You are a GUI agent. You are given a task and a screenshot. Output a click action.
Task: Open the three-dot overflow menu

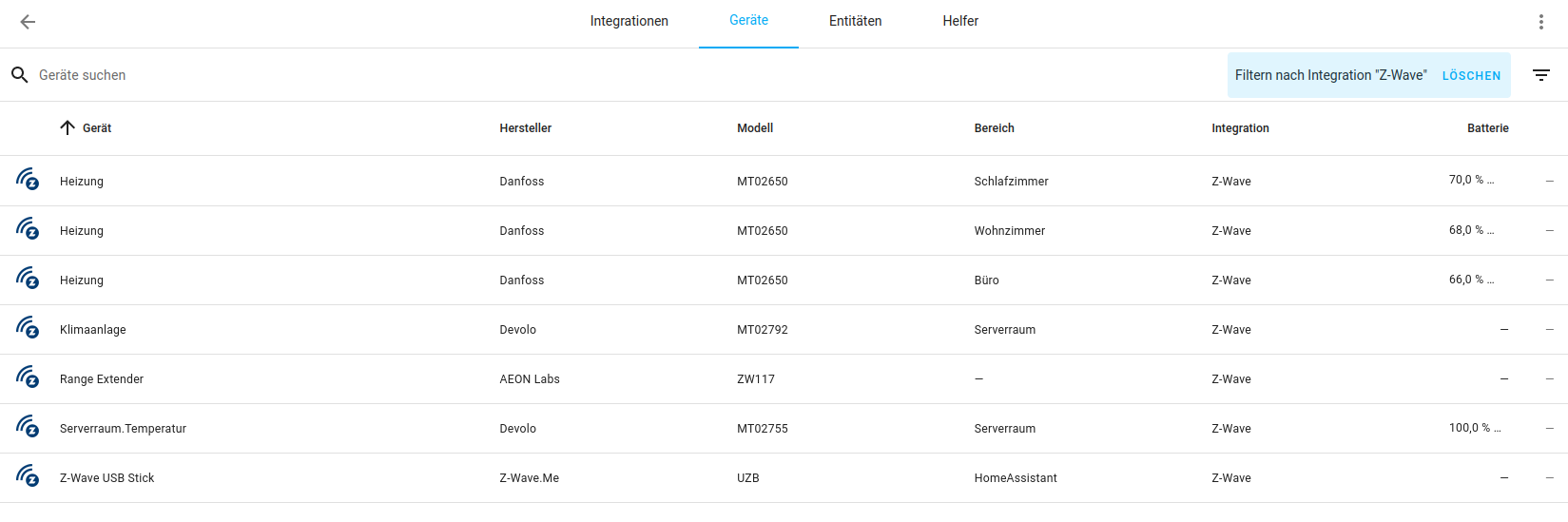click(1540, 22)
